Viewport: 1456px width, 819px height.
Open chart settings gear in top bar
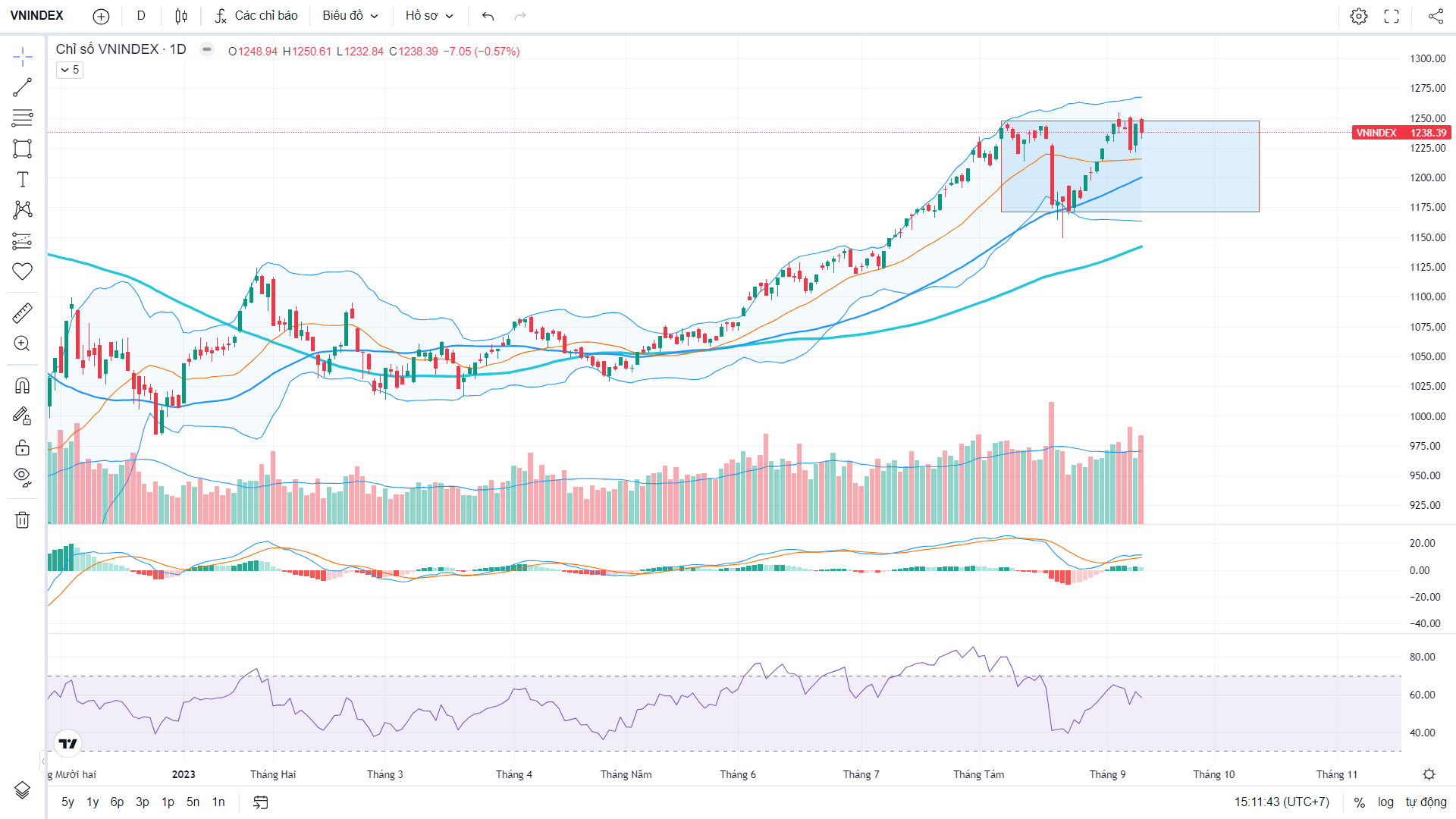(x=1359, y=16)
